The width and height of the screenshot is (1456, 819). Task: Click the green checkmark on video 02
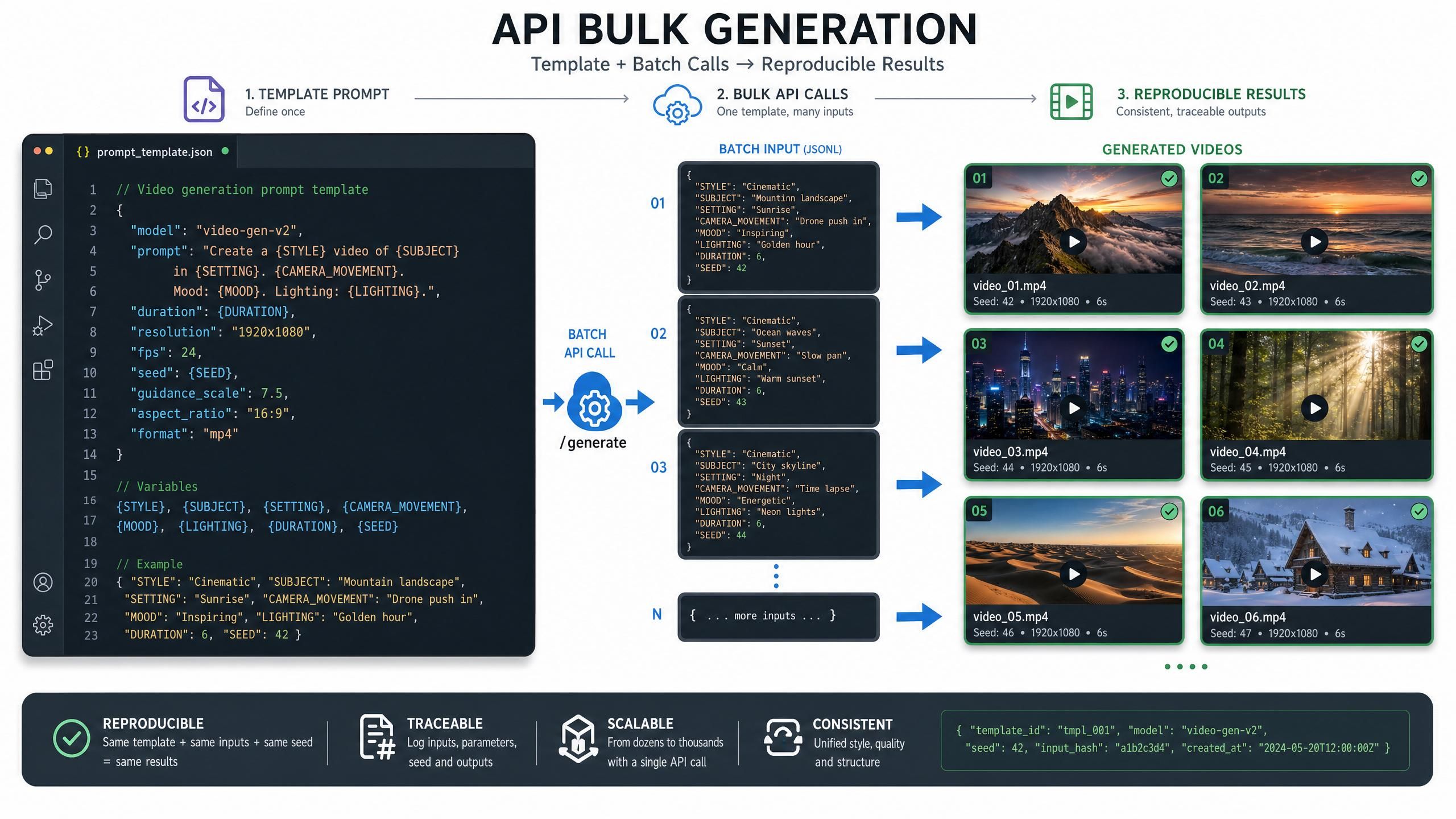(1419, 179)
